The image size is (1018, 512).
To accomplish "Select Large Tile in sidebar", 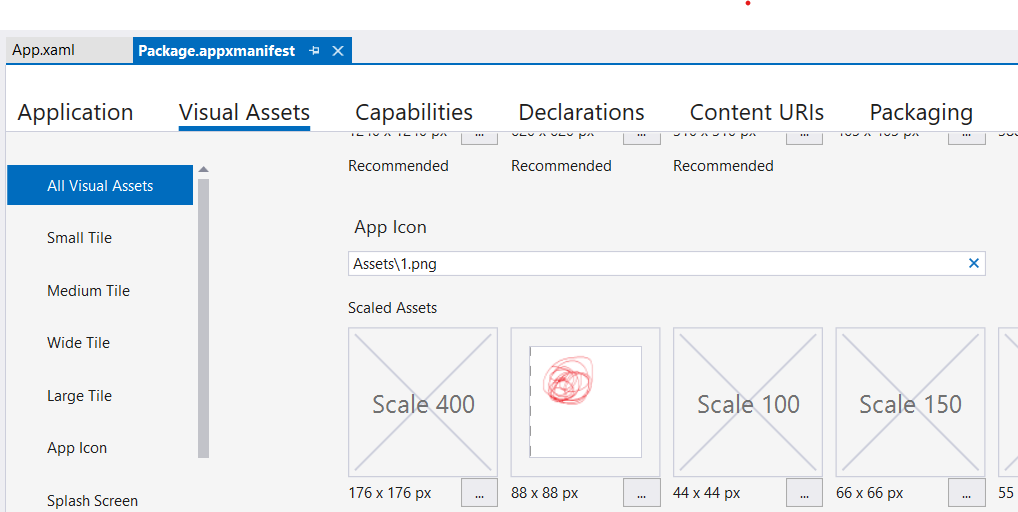I will tap(79, 396).
